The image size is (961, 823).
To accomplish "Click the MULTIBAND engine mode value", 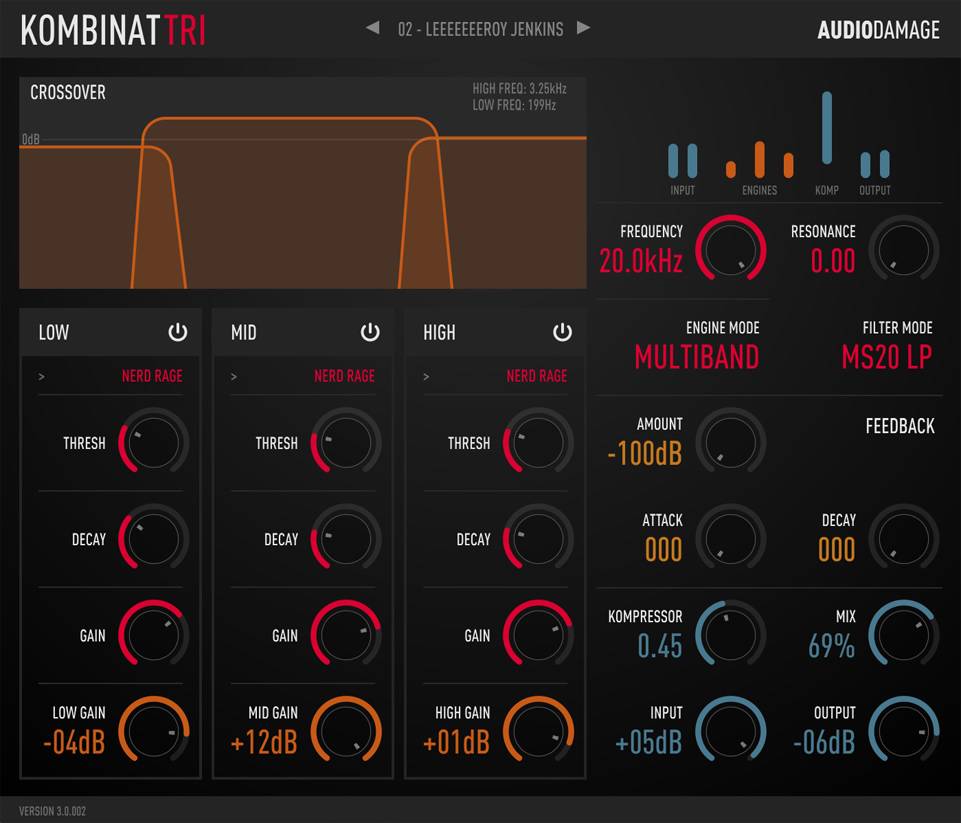I will 697,357.
